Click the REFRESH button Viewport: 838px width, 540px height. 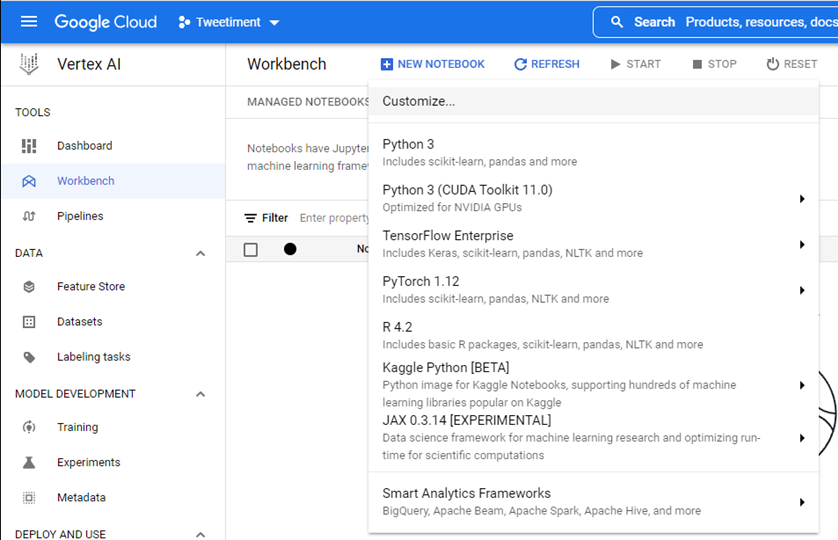(x=546, y=64)
